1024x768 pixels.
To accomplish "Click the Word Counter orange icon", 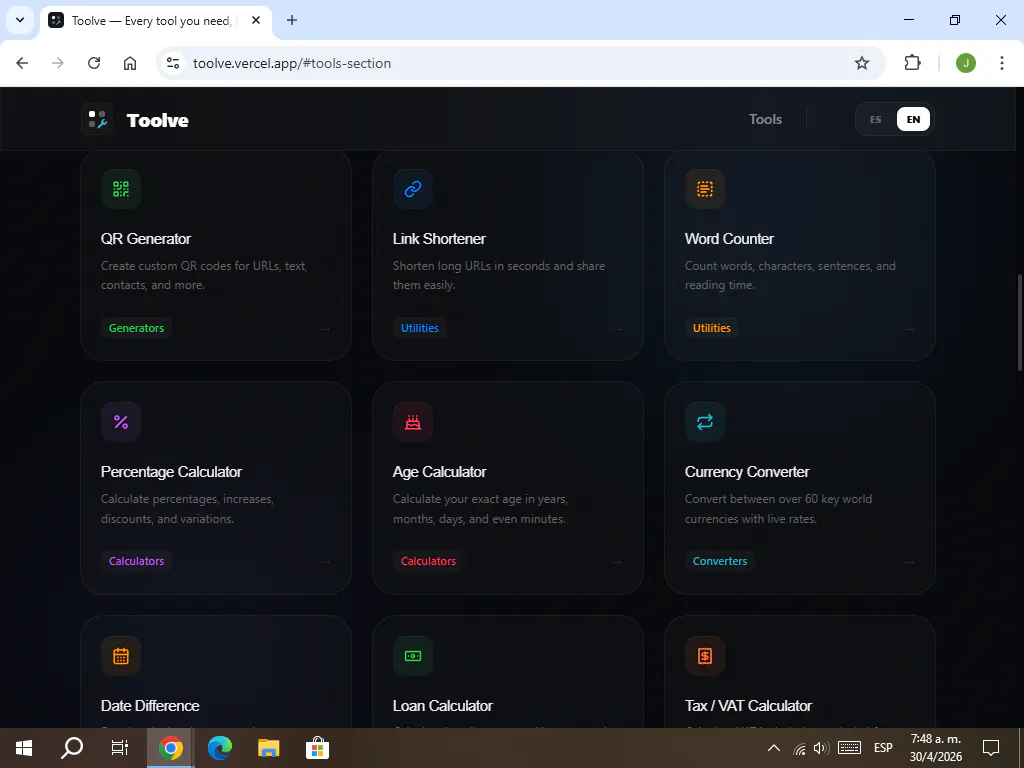I will (x=705, y=189).
